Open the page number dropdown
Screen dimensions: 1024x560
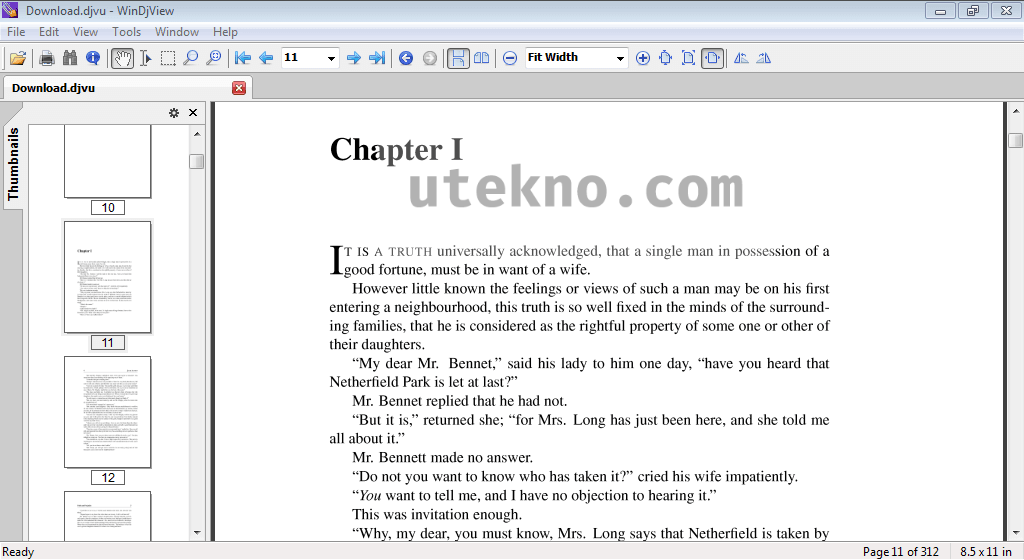pos(331,58)
